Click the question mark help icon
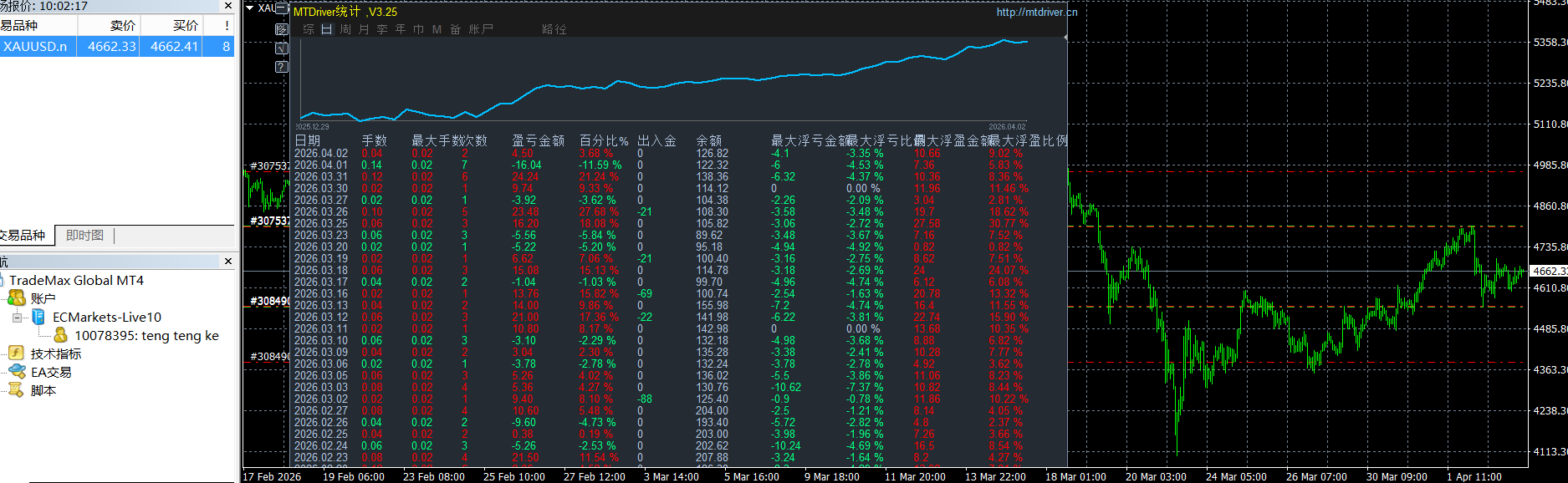1568x483 pixels. [x=282, y=66]
